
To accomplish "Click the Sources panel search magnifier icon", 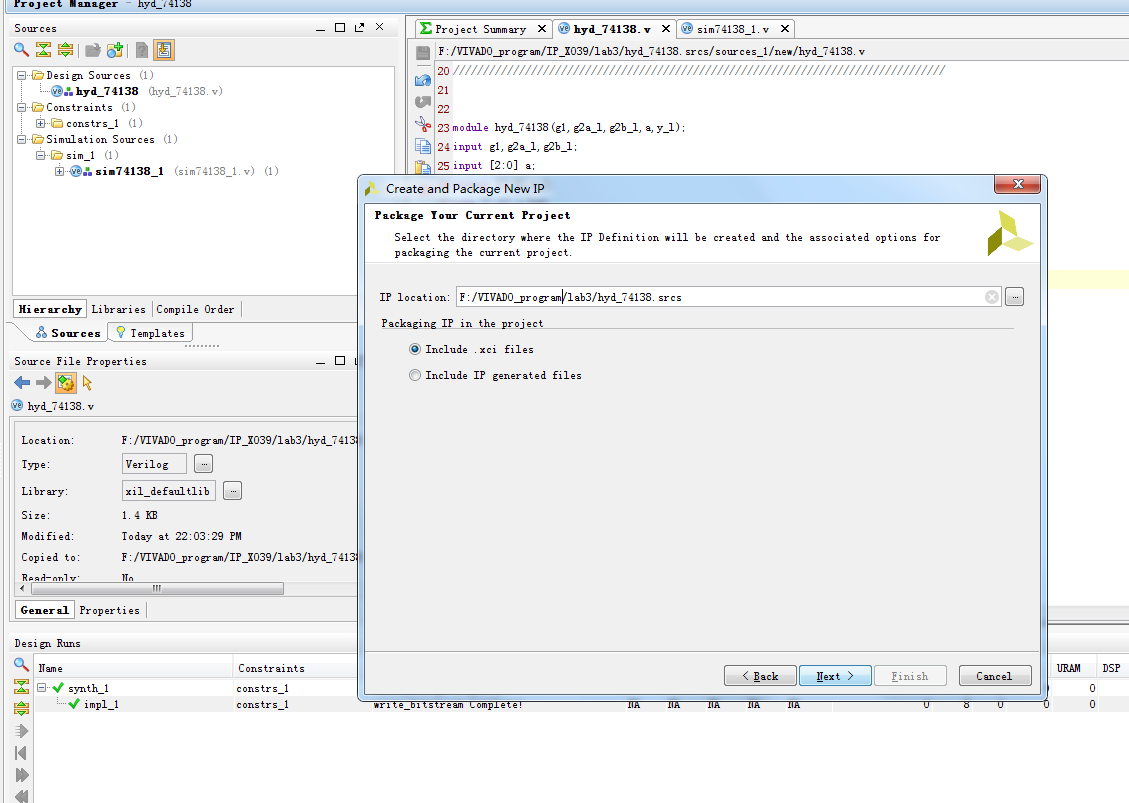I will [x=21, y=50].
